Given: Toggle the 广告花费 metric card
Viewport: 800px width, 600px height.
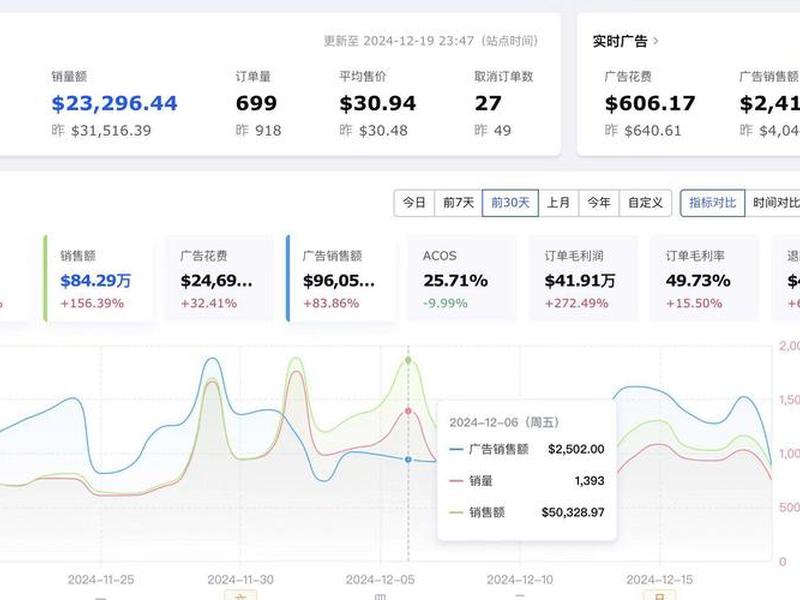Looking at the screenshot, I should tap(219, 279).
